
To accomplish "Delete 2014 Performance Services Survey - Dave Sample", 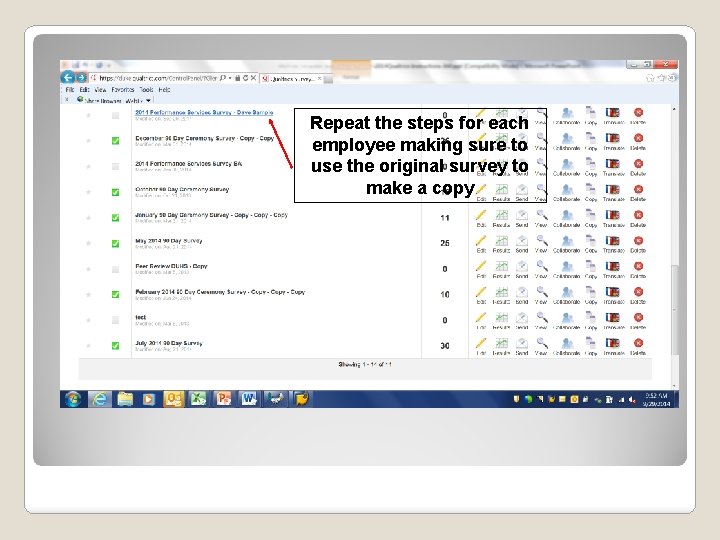I will (638, 112).
